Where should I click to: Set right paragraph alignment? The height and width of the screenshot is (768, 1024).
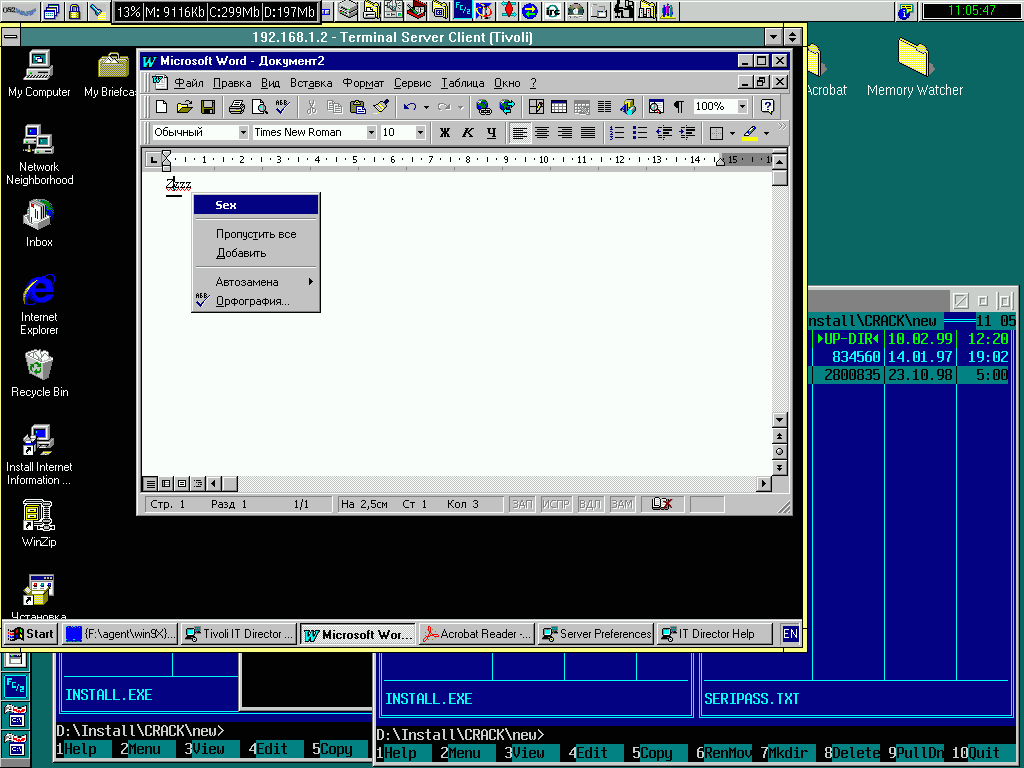click(565, 133)
